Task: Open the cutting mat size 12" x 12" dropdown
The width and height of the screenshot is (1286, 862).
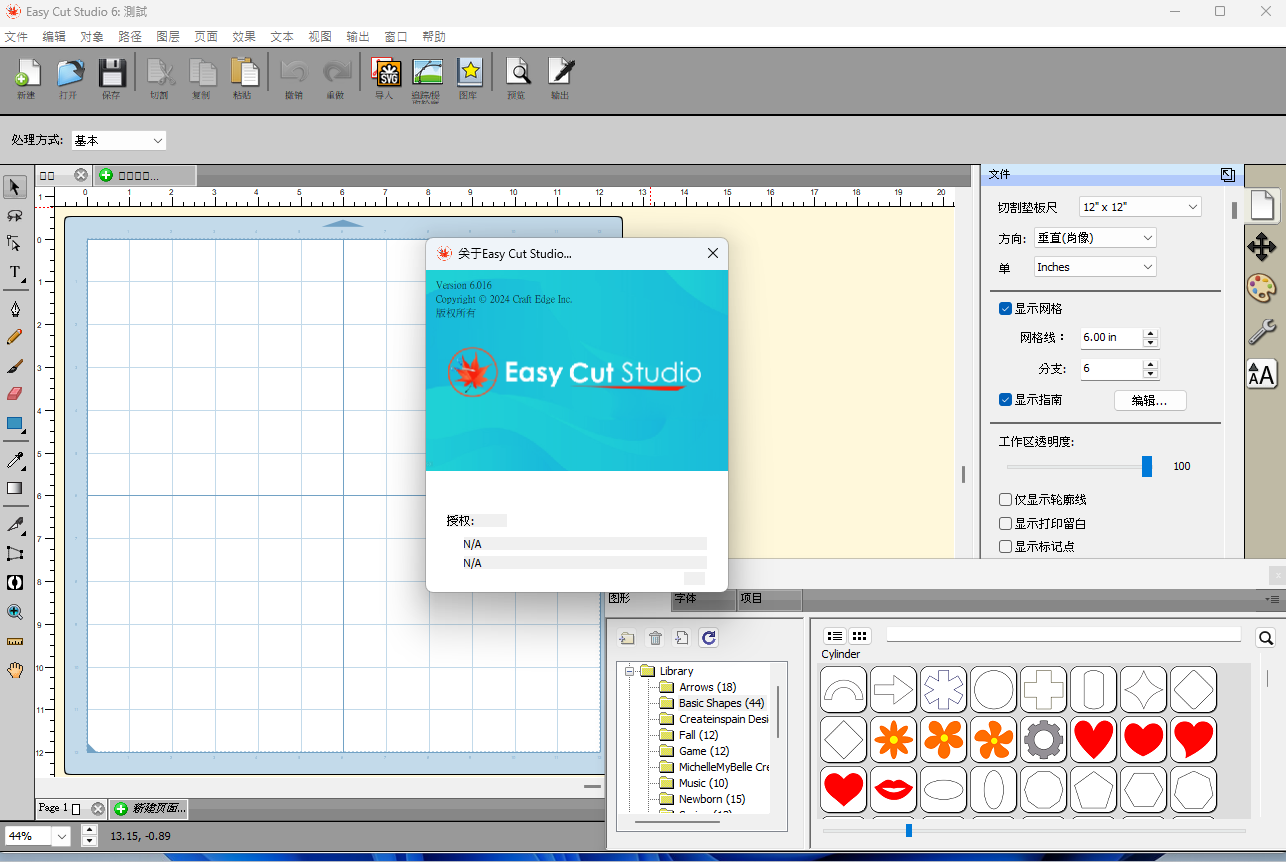Action: (x=1141, y=207)
